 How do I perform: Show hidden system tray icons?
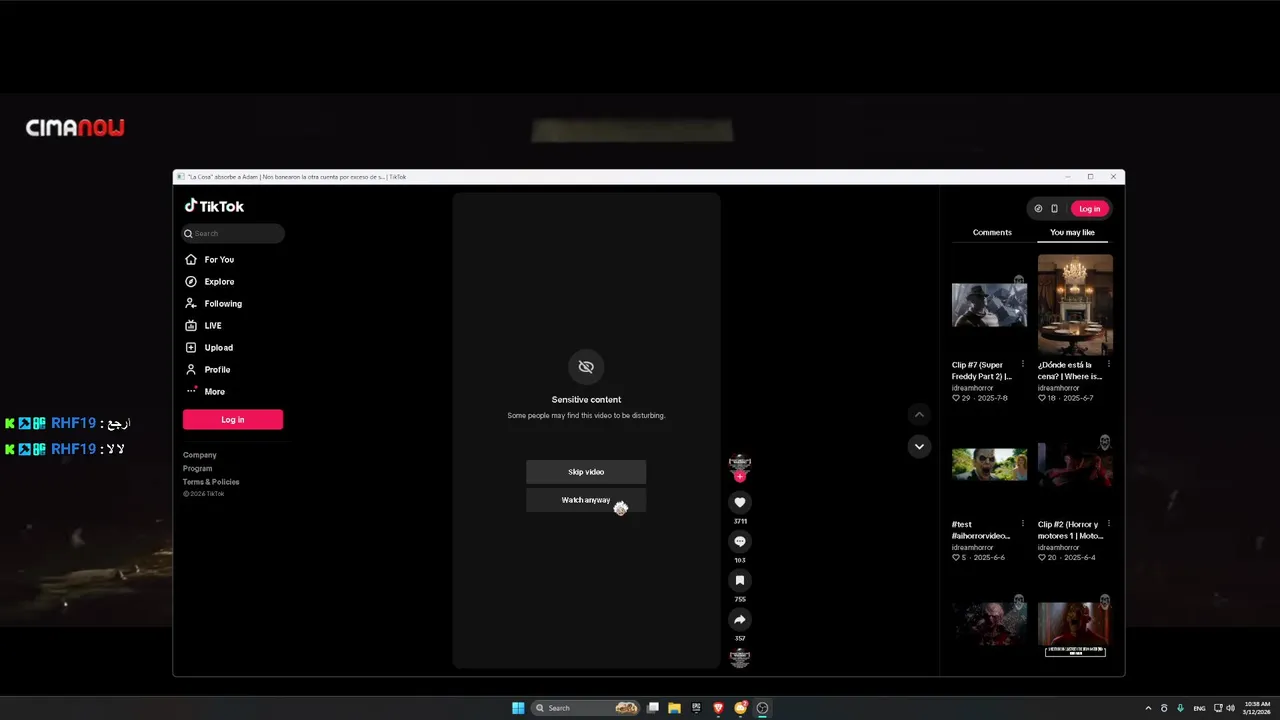pyautogui.click(x=1148, y=708)
